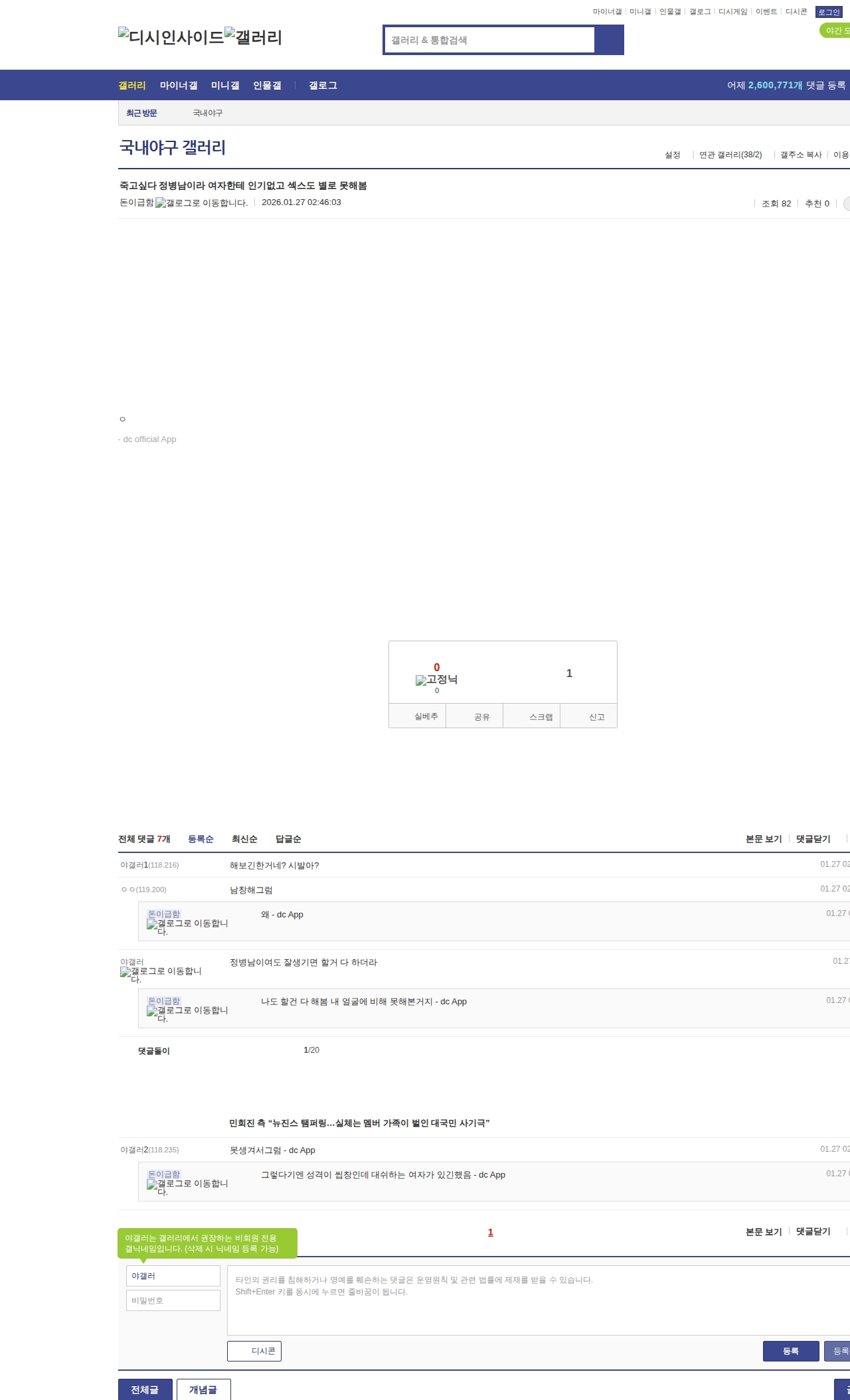850x1400 pixels.
Task: Click commenter 야갤러1(118.216)
Action: point(149,865)
